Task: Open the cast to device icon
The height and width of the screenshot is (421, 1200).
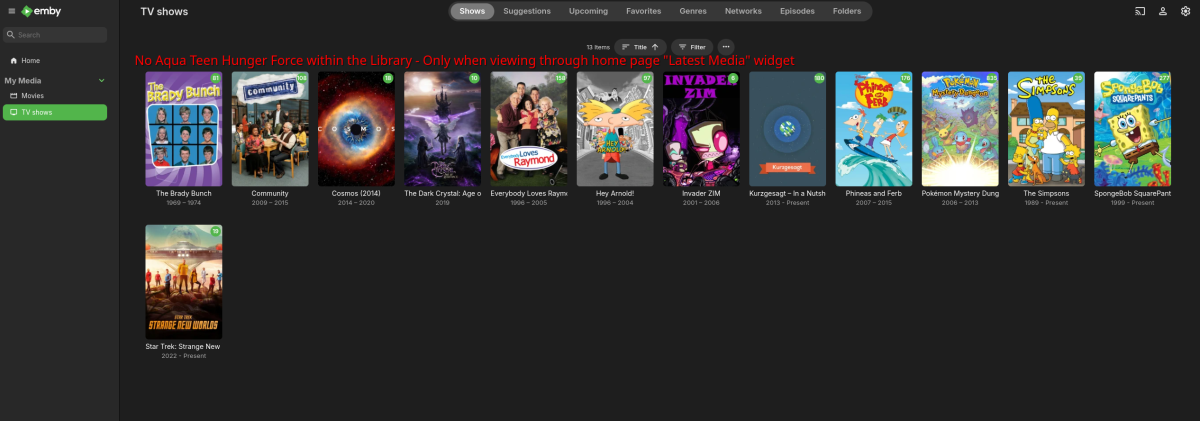Action: point(1139,11)
